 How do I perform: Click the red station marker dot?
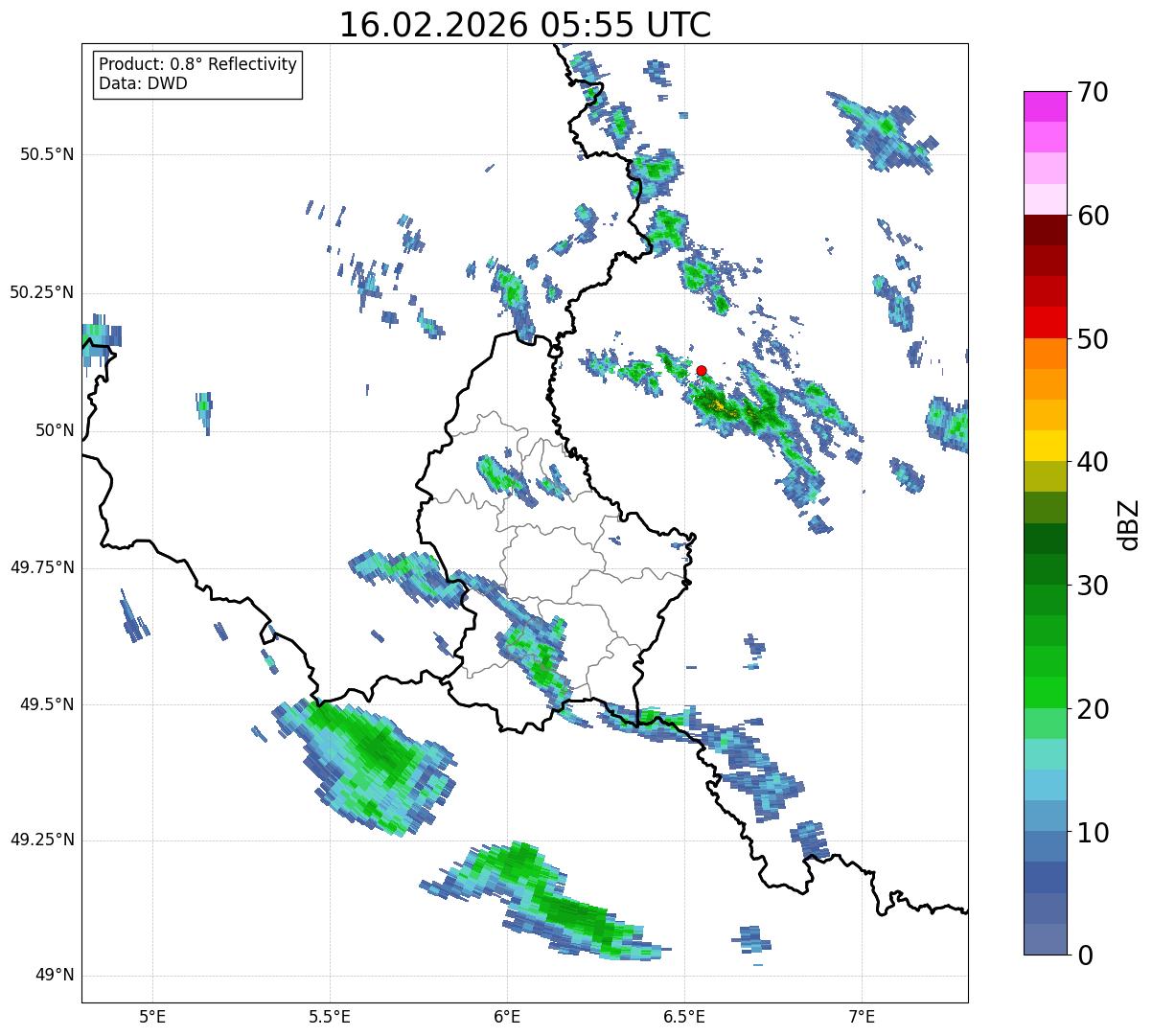(702, 370)
